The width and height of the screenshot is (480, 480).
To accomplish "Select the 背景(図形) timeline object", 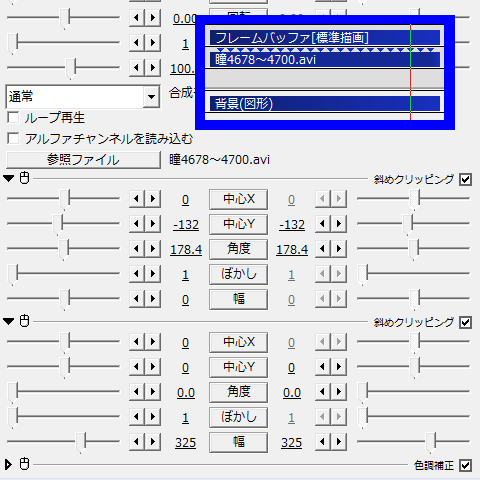I will coord(325,104).
